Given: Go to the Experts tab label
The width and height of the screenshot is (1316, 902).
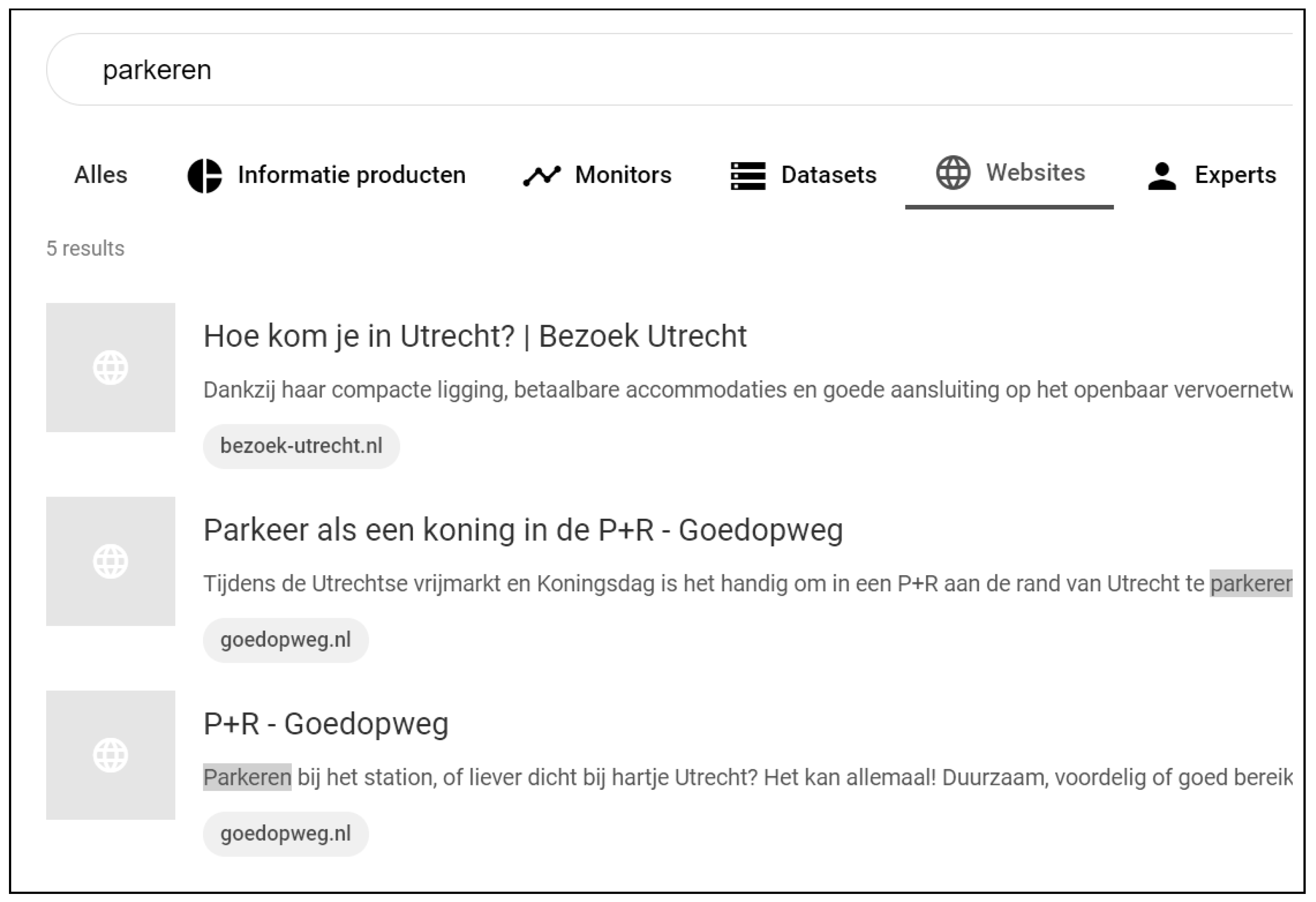Looking at the screenshot, I should pos(1235,175).
